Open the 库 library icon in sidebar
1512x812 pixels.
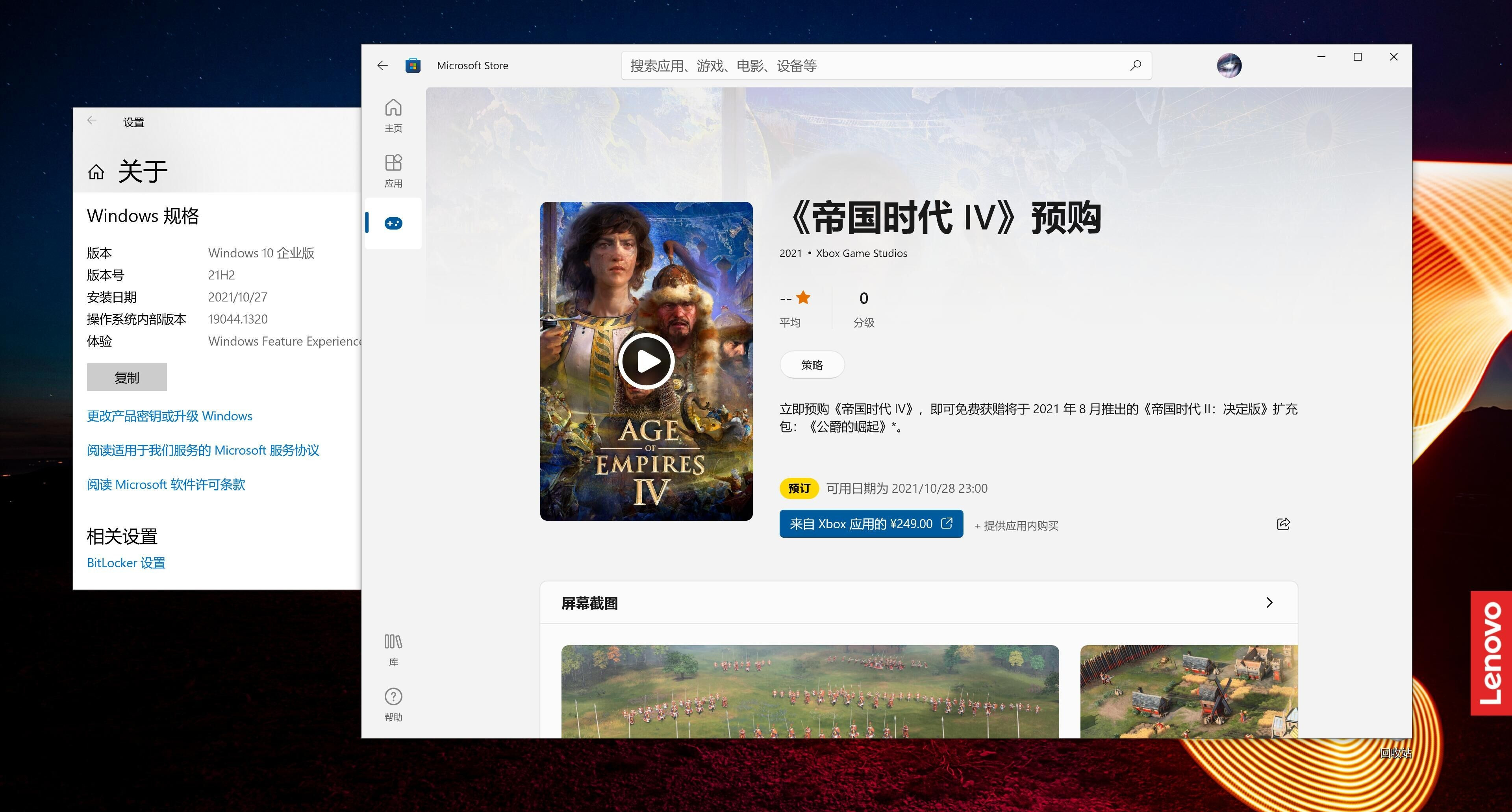393,648
